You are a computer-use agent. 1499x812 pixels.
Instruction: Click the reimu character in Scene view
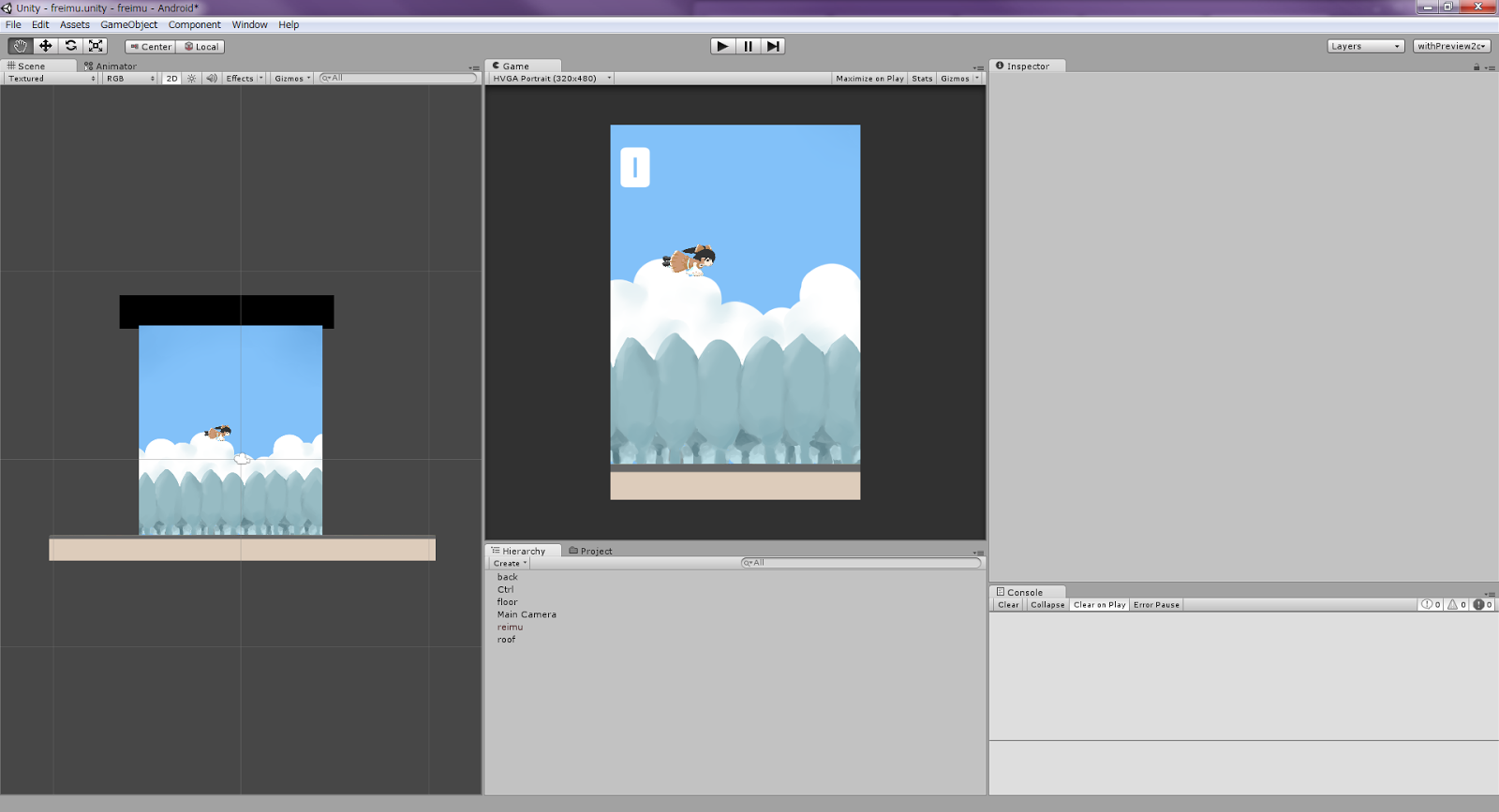pyautogui.click(x=218, y=433)
